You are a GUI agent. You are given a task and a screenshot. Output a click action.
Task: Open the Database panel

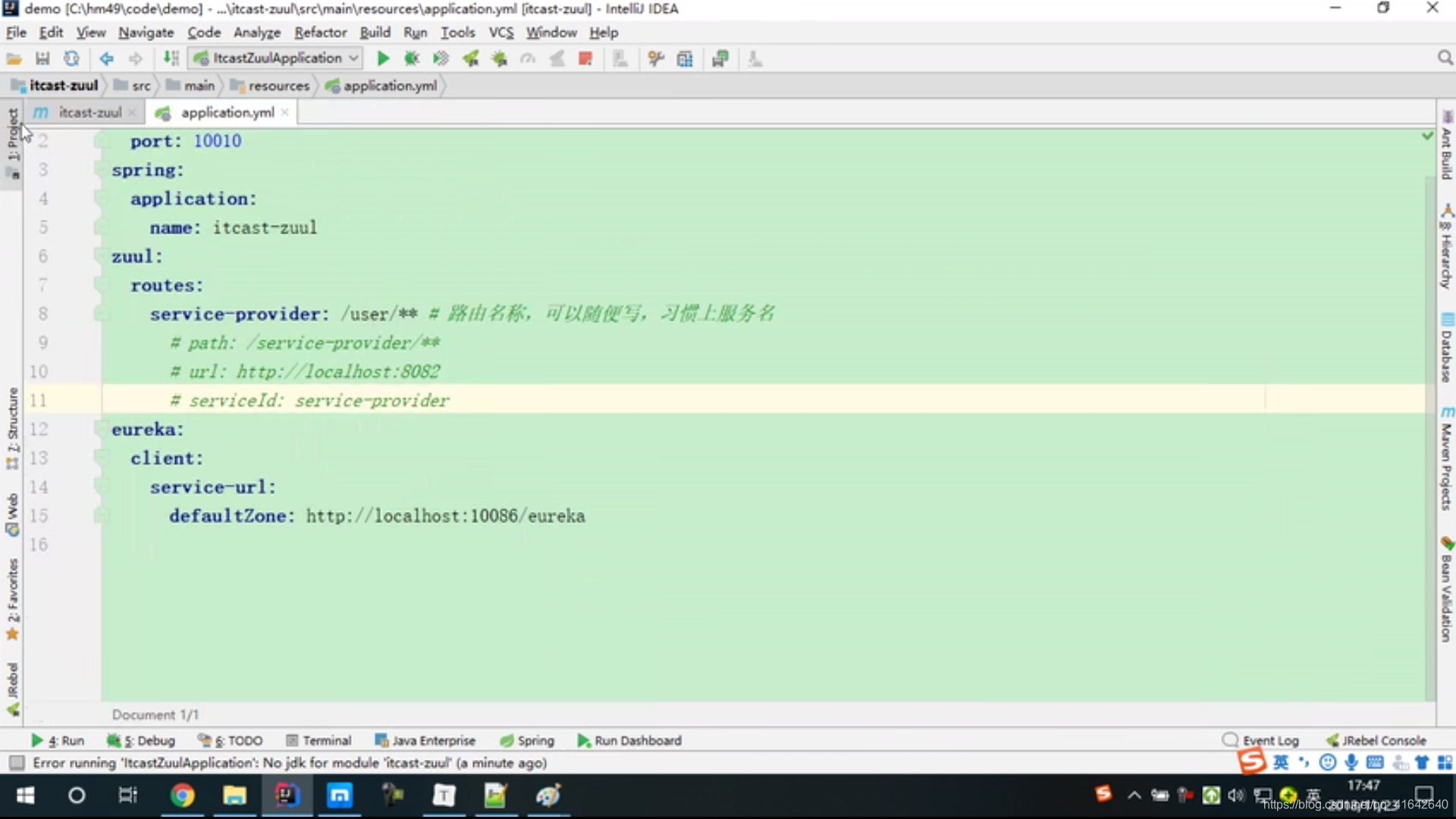point(1446,349)
